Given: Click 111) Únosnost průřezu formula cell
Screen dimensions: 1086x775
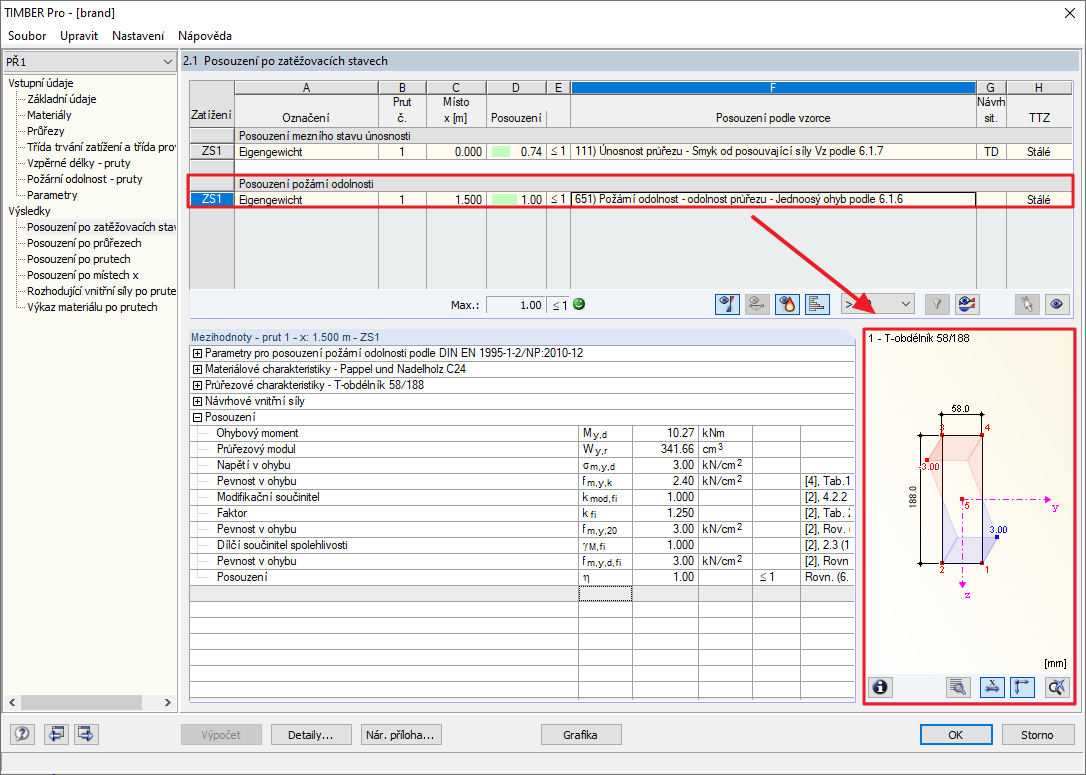Looking at the screenshot, I should tap(774, 152).
